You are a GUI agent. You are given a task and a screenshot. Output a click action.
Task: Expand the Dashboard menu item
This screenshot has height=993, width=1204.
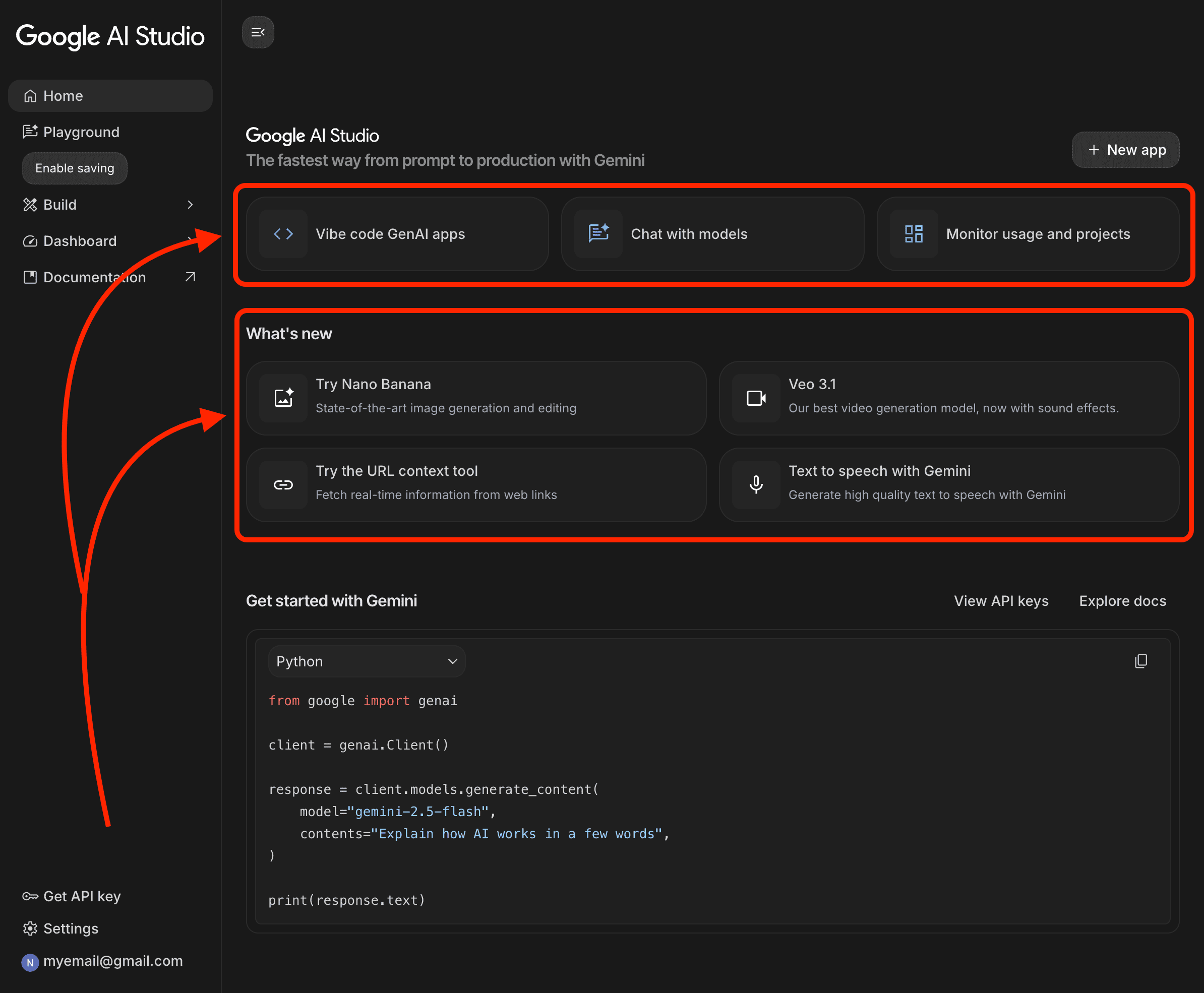click(x=80, y=241)
